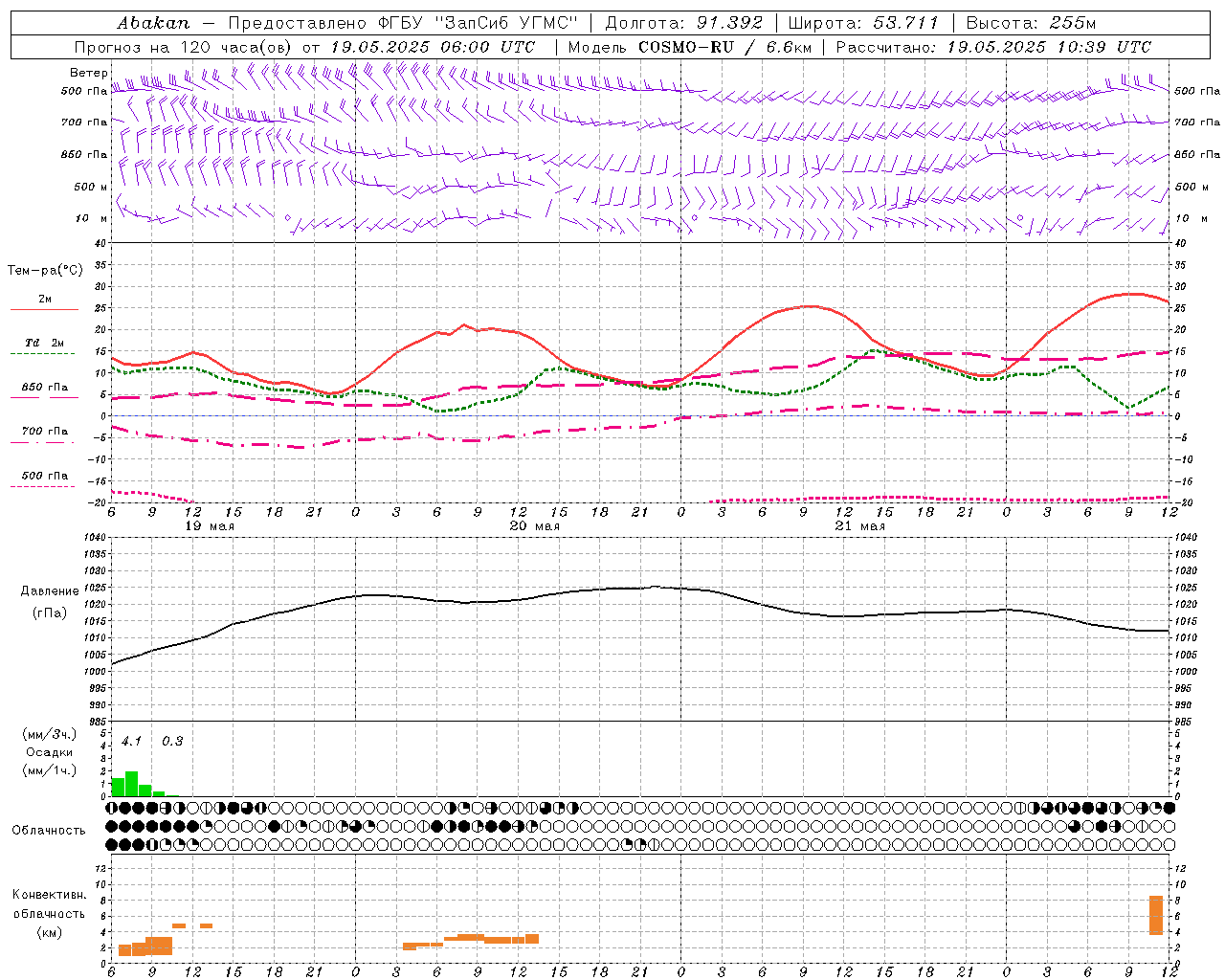Click the "Модель COSMO-RU / 6.6км" label
This screenshot has width=1225, height=980.
[x=690, y=47]
